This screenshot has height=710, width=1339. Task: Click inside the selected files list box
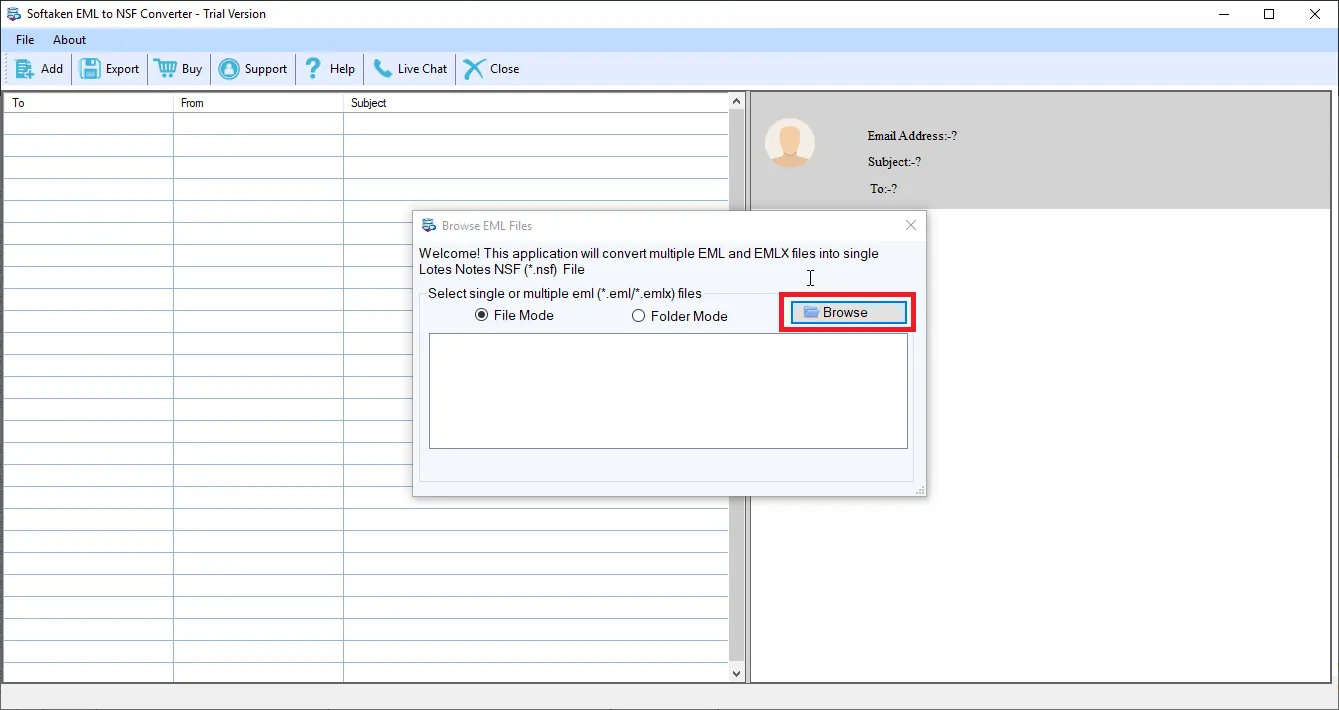tap(668, 391)
